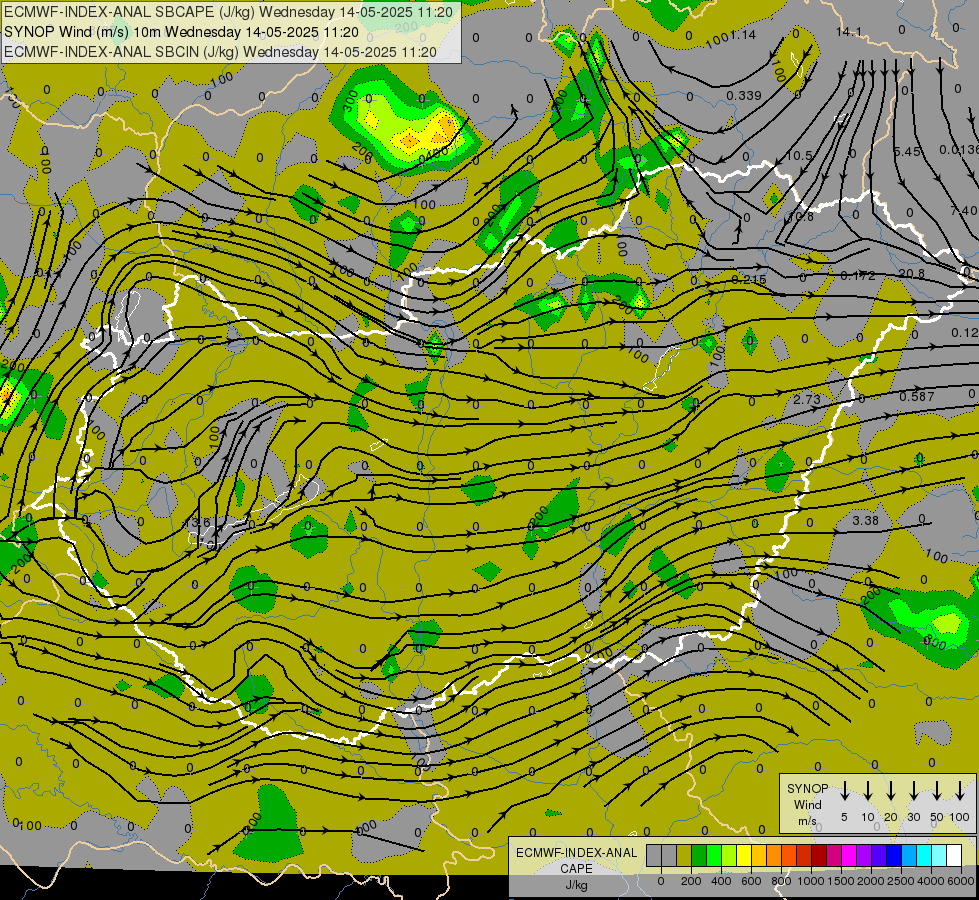Click the 100 m/s wind arrow in legend

[960, 791]
